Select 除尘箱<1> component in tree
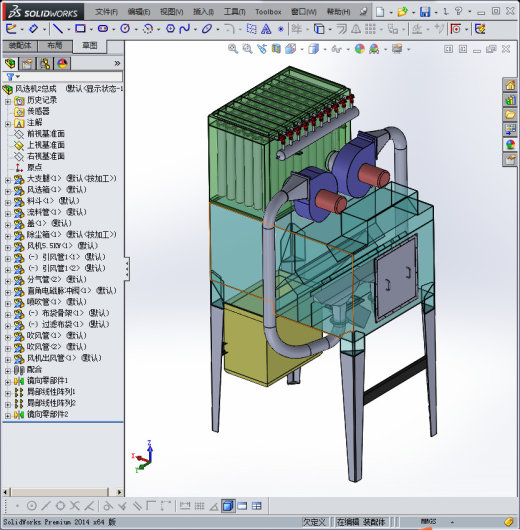 tap(71, 235)
